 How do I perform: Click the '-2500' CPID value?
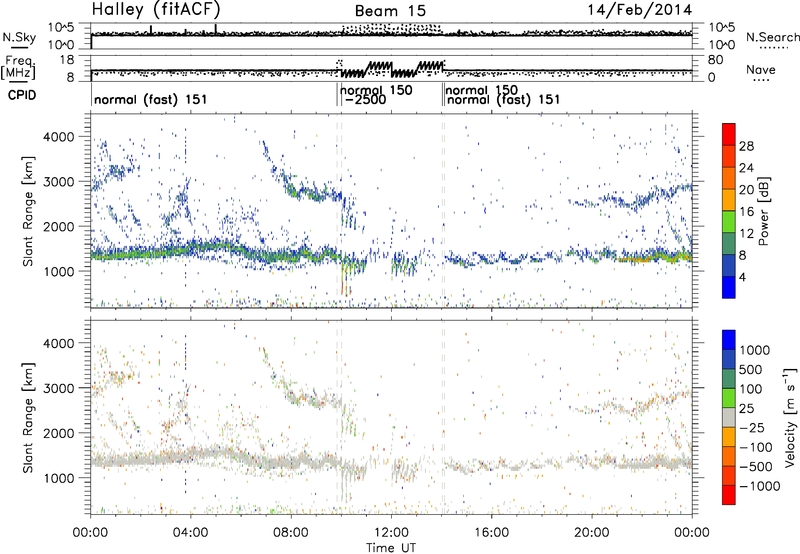point(365,99)
